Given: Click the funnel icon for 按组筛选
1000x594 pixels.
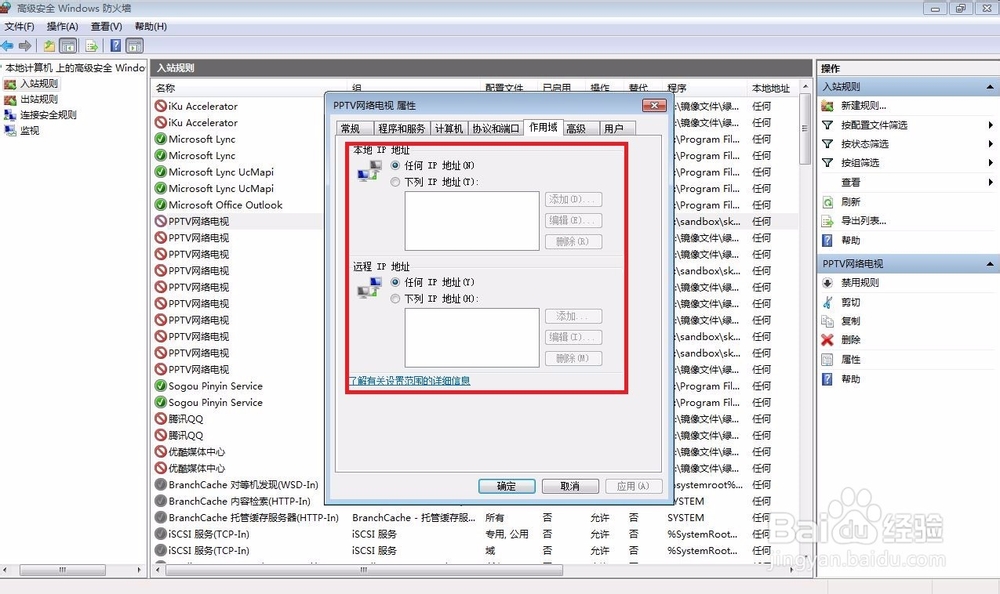Looking at the screenshot, I should click(827, 163).
